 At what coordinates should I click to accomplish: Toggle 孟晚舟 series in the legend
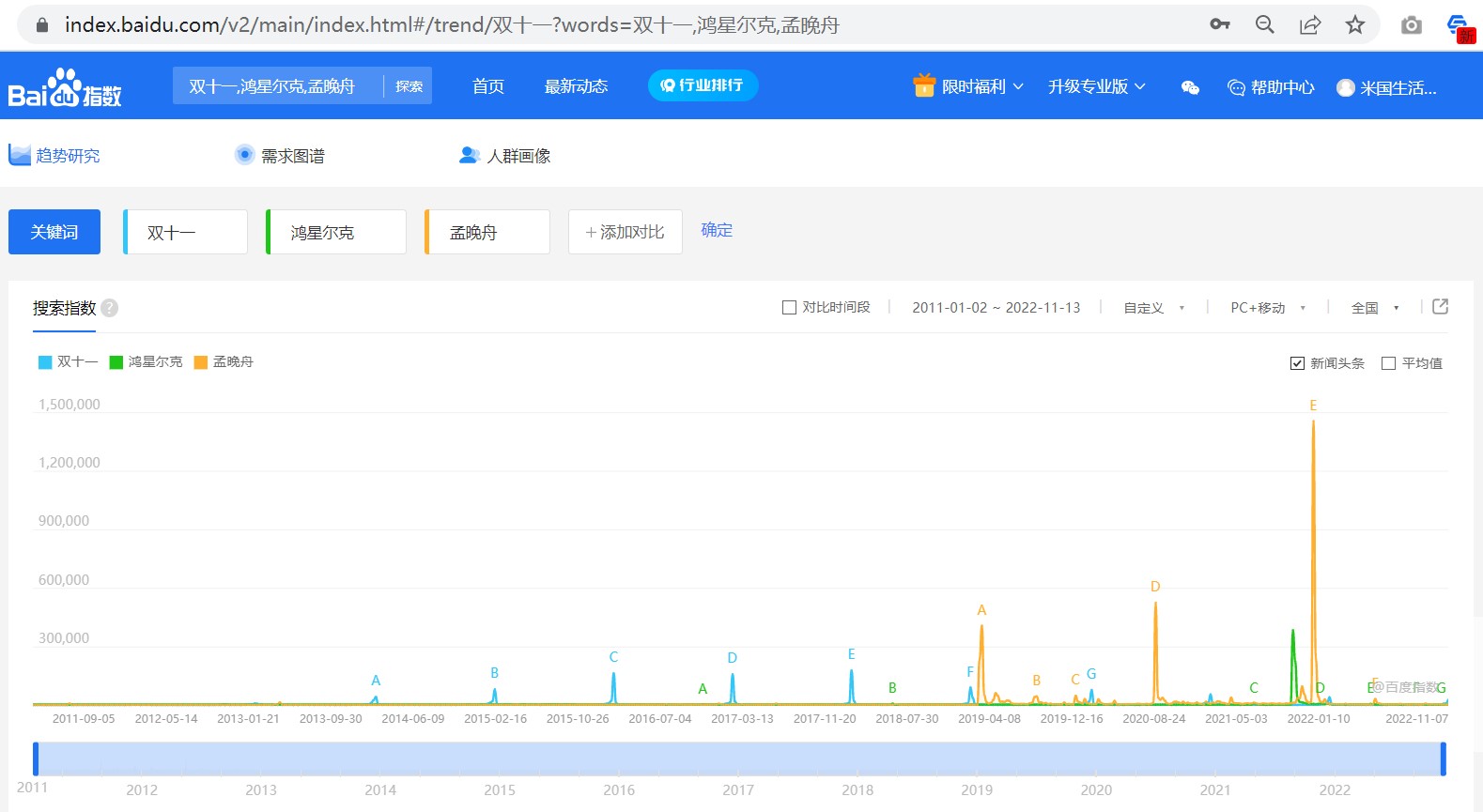click(x=224, y=362)
